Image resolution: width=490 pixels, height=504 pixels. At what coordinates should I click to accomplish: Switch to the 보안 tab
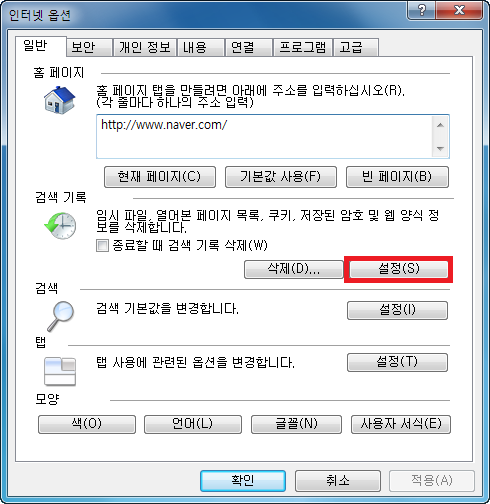pyautogui.click(x=89, y=47)
